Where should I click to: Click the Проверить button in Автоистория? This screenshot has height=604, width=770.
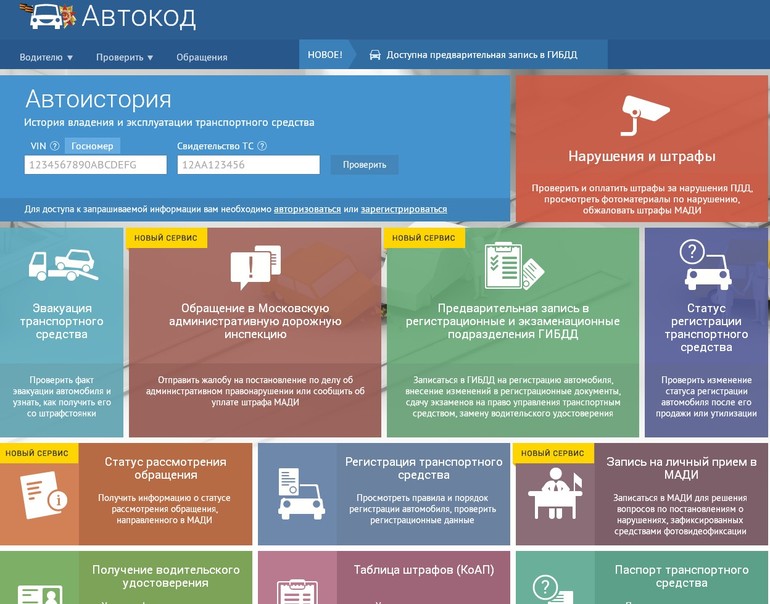[x=364, y=165]
